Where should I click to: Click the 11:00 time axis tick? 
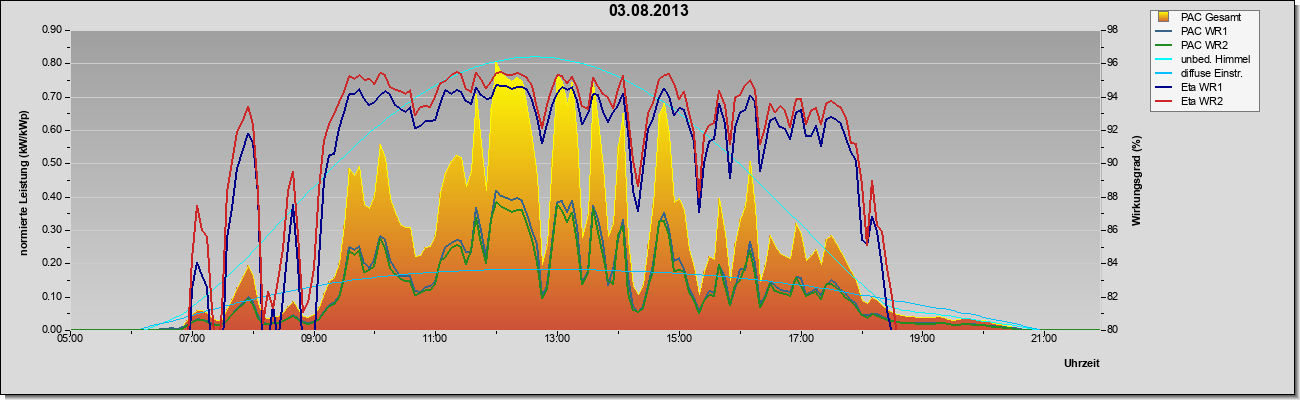pos(436,338)
